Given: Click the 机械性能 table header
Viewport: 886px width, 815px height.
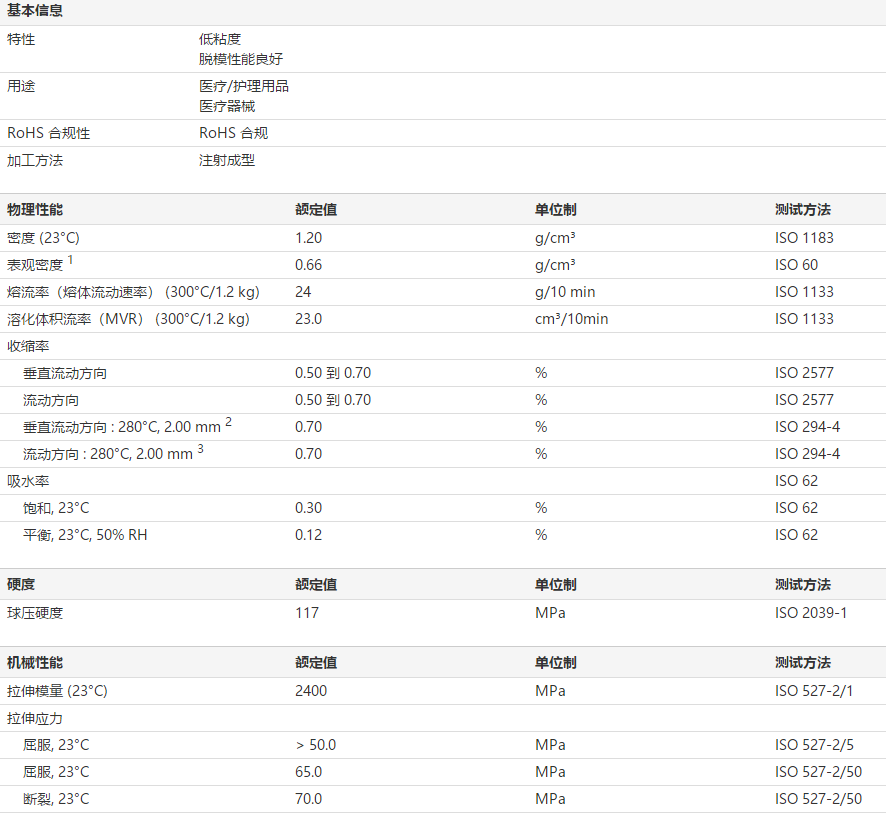Looking at the screenshot, I should pyautogui.click(x=35, y=662).
